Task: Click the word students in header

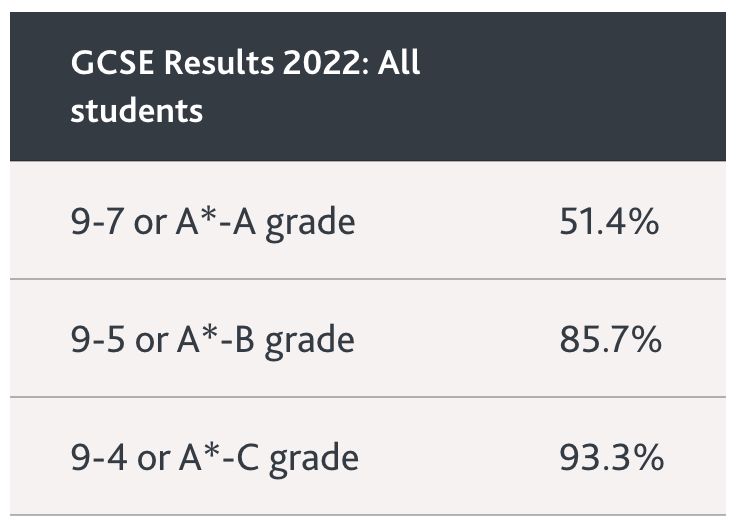Action: (137, 111)
